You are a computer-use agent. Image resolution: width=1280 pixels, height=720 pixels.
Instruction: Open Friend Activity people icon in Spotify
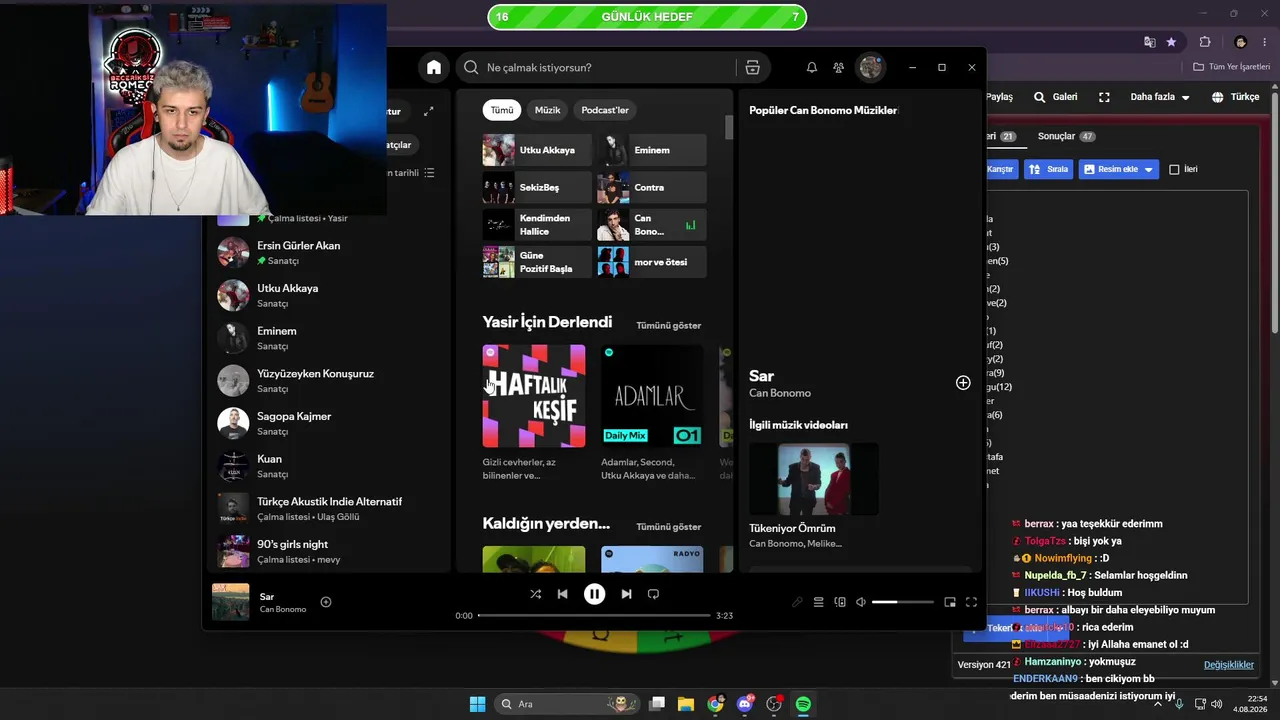click(x=839, y=67)
